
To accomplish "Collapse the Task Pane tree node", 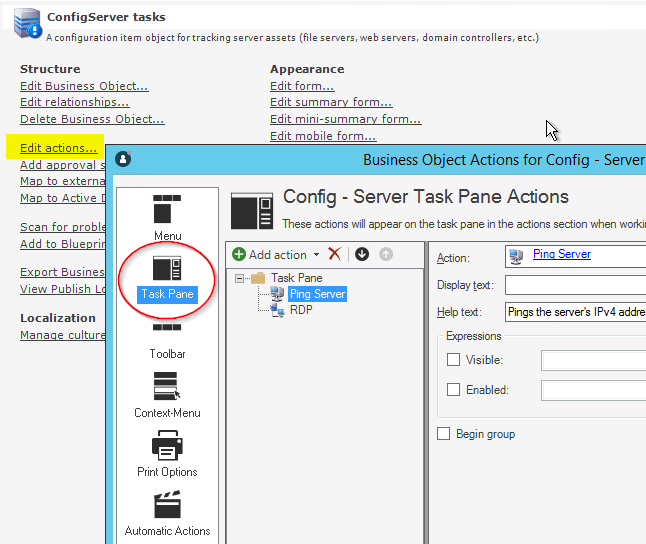I will coord(239,278).
